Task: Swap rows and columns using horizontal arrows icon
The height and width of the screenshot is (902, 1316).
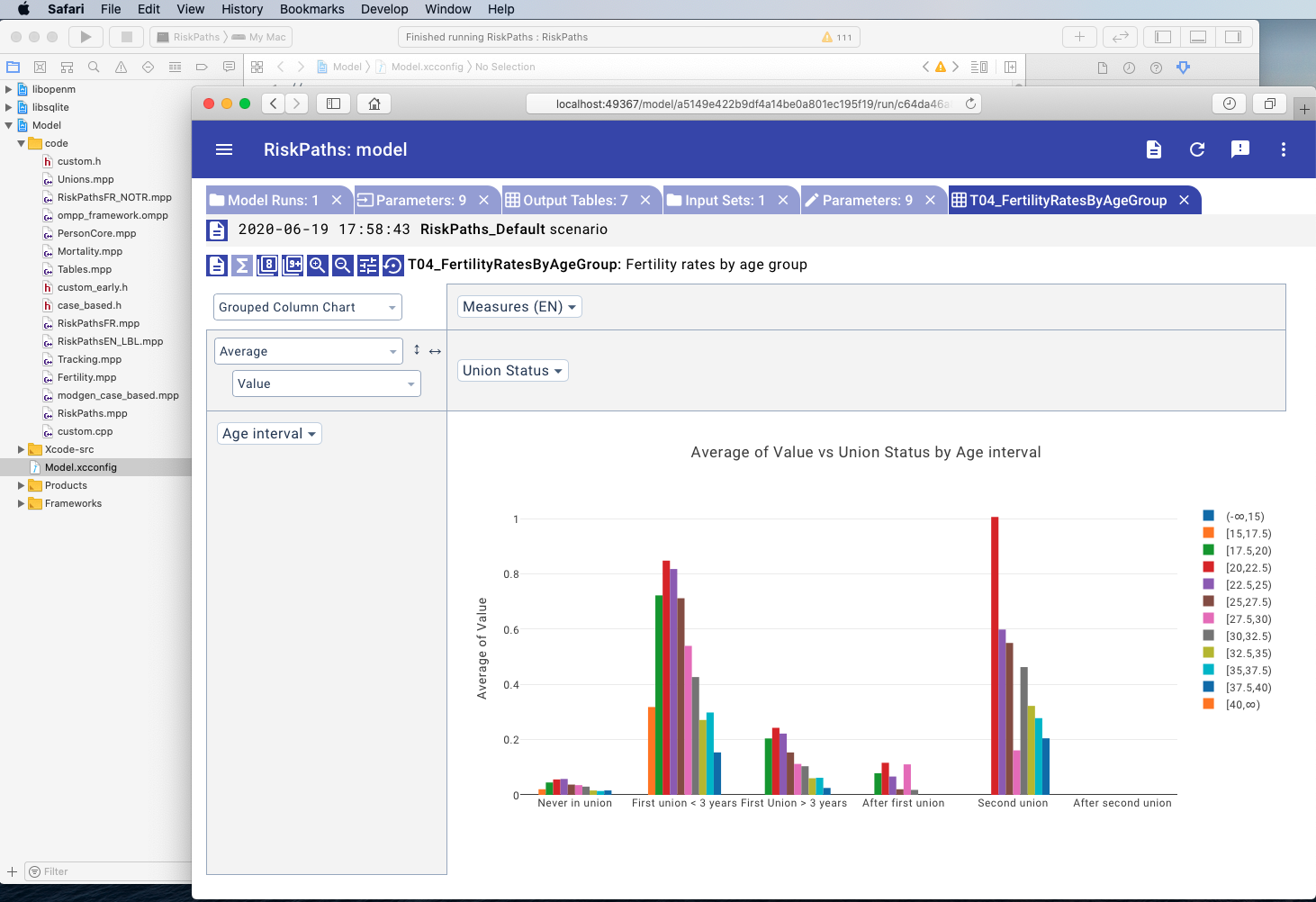Action: tap(435, 351)
